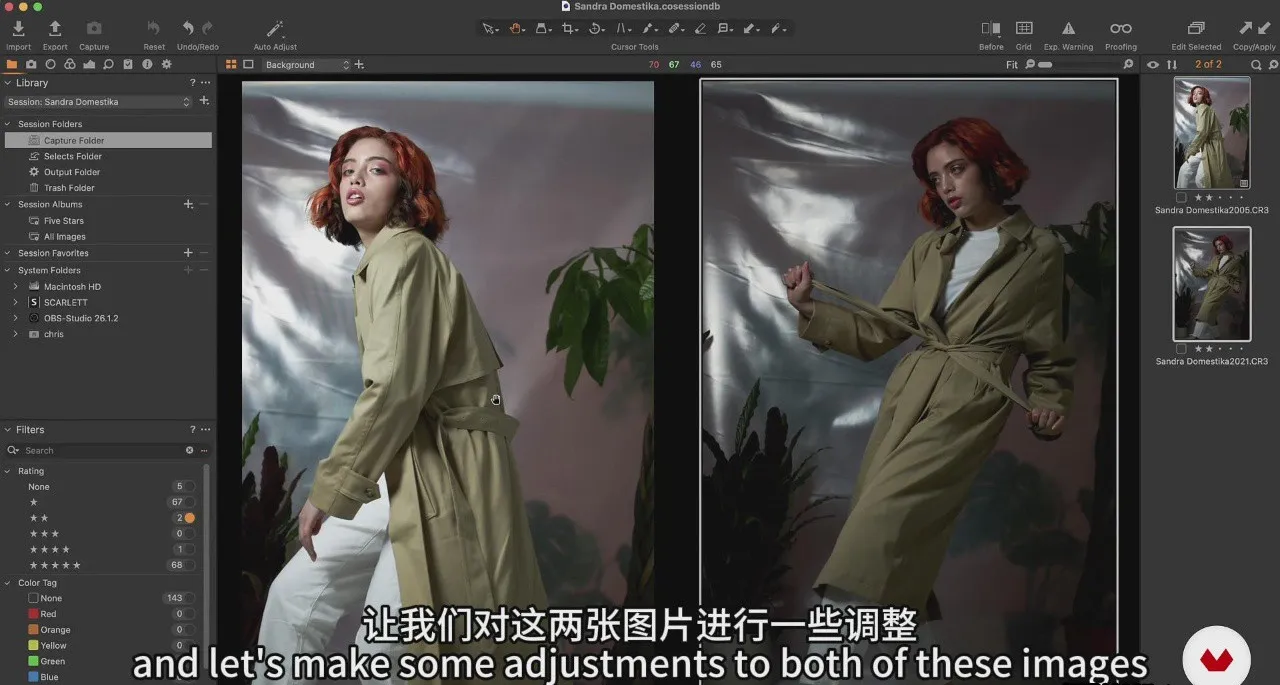The image size is (1280, 685).
Task: Apply Auto Adjust with the magic wand
Action: pos(275,29)
